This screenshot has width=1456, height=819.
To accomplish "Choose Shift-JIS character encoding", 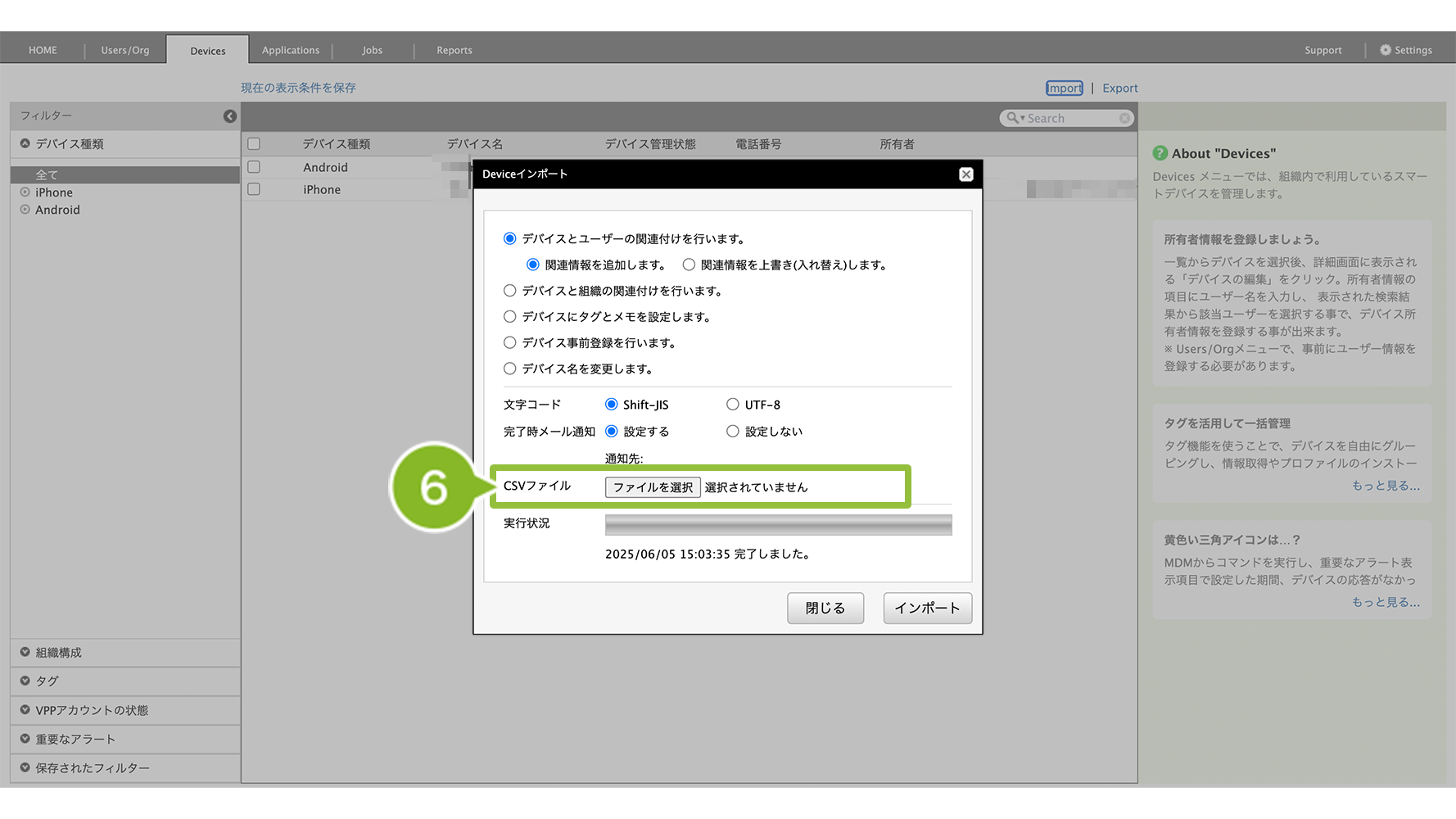I will [612, 405].
